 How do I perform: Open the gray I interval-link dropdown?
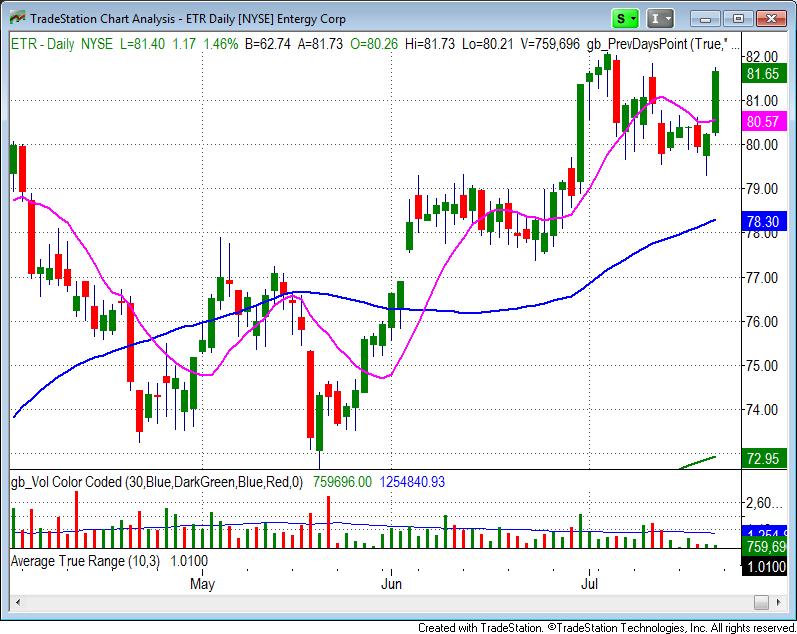[660, 18]
